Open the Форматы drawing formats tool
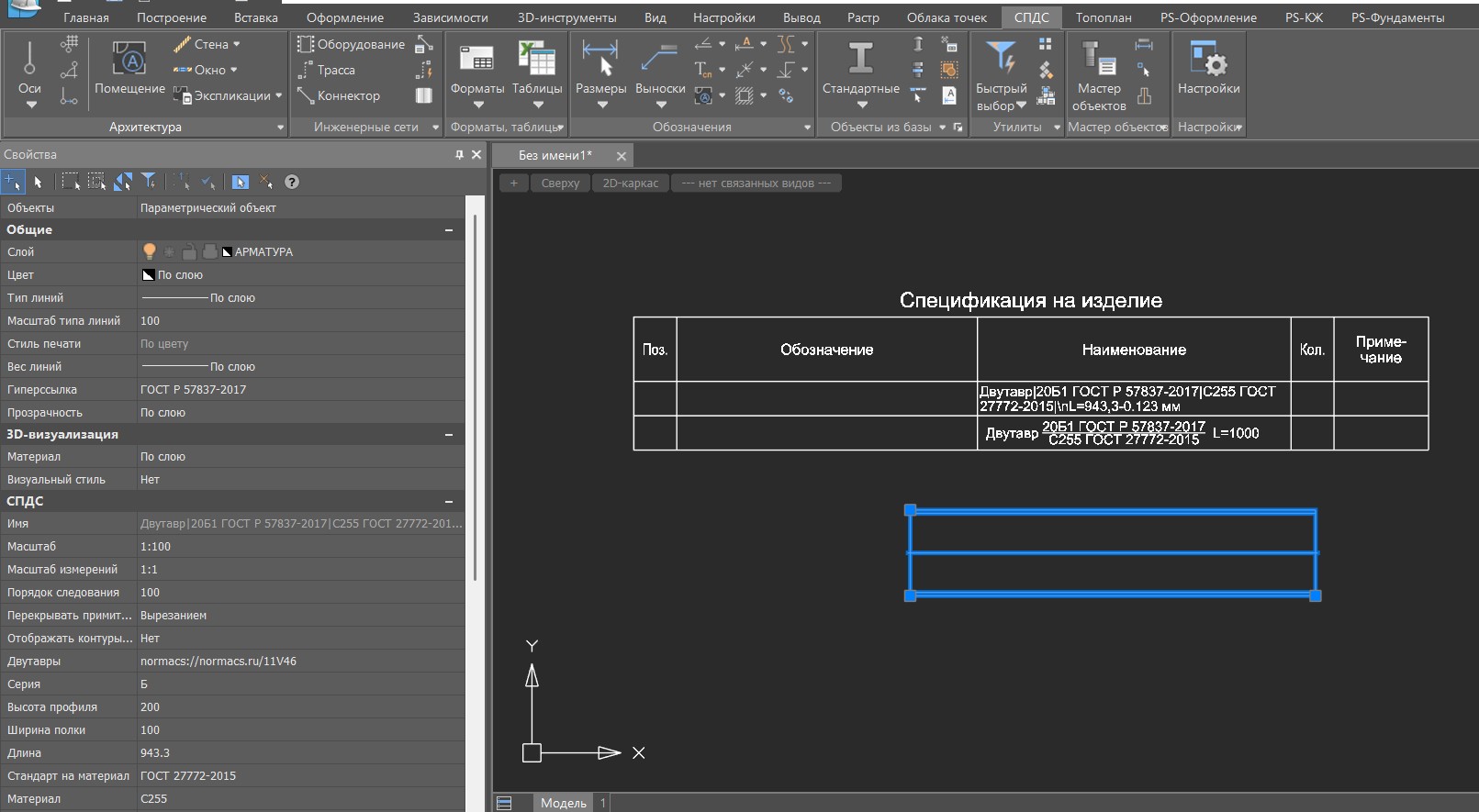This screenshot has width=1479, height=812. [476, 61]
